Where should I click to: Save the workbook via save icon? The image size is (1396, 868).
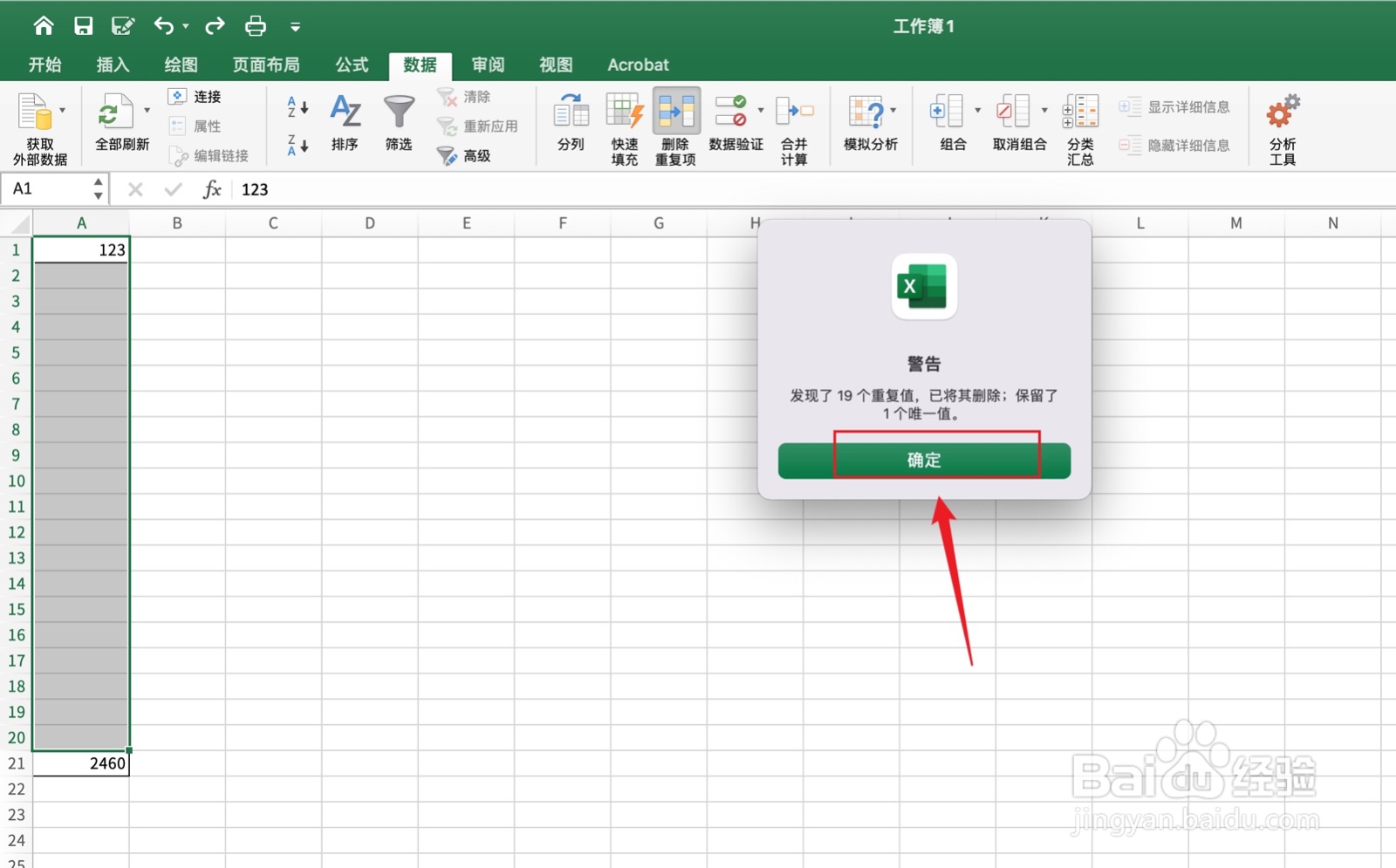click(84, 25)
